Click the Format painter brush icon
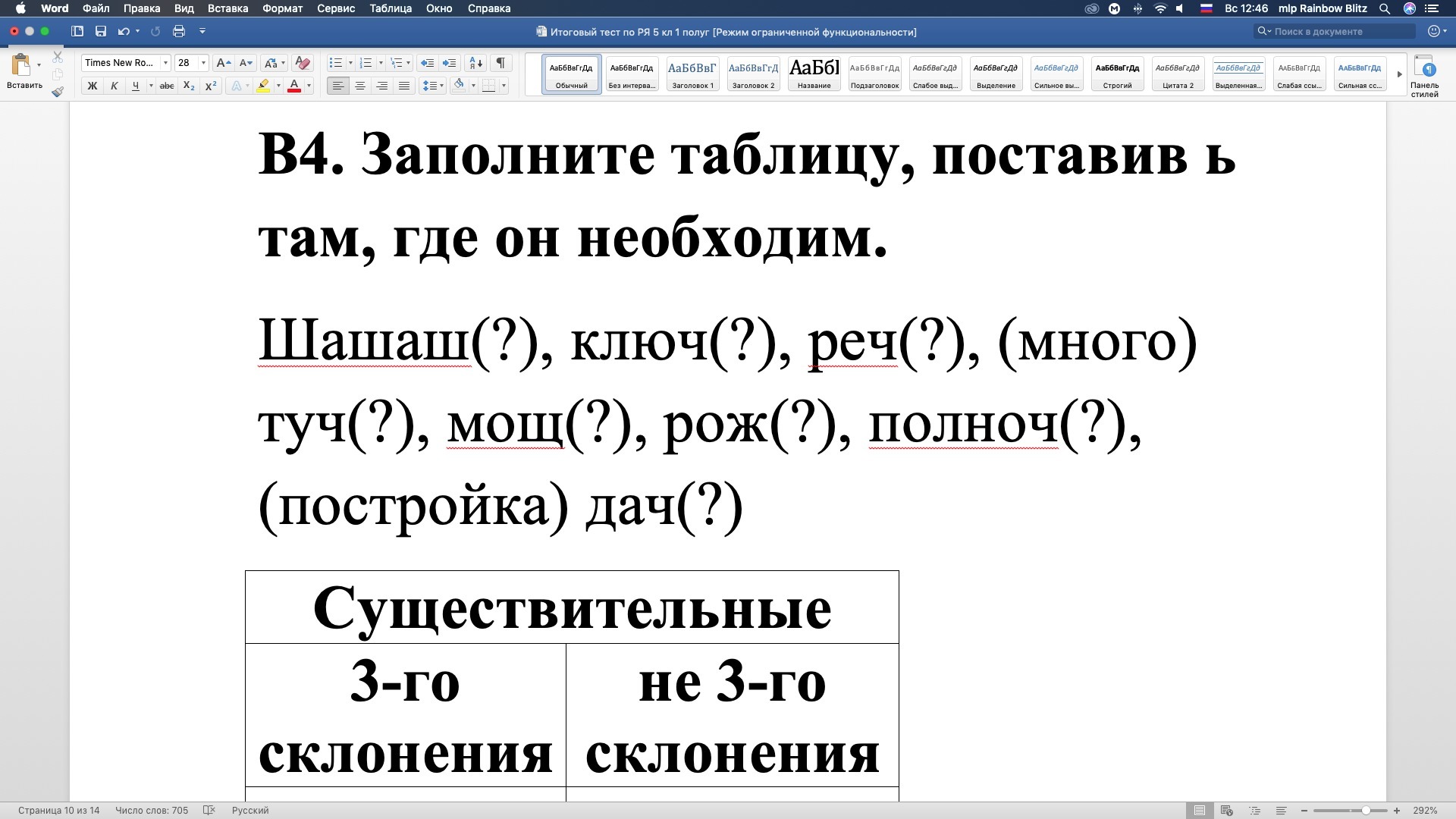 58,92
